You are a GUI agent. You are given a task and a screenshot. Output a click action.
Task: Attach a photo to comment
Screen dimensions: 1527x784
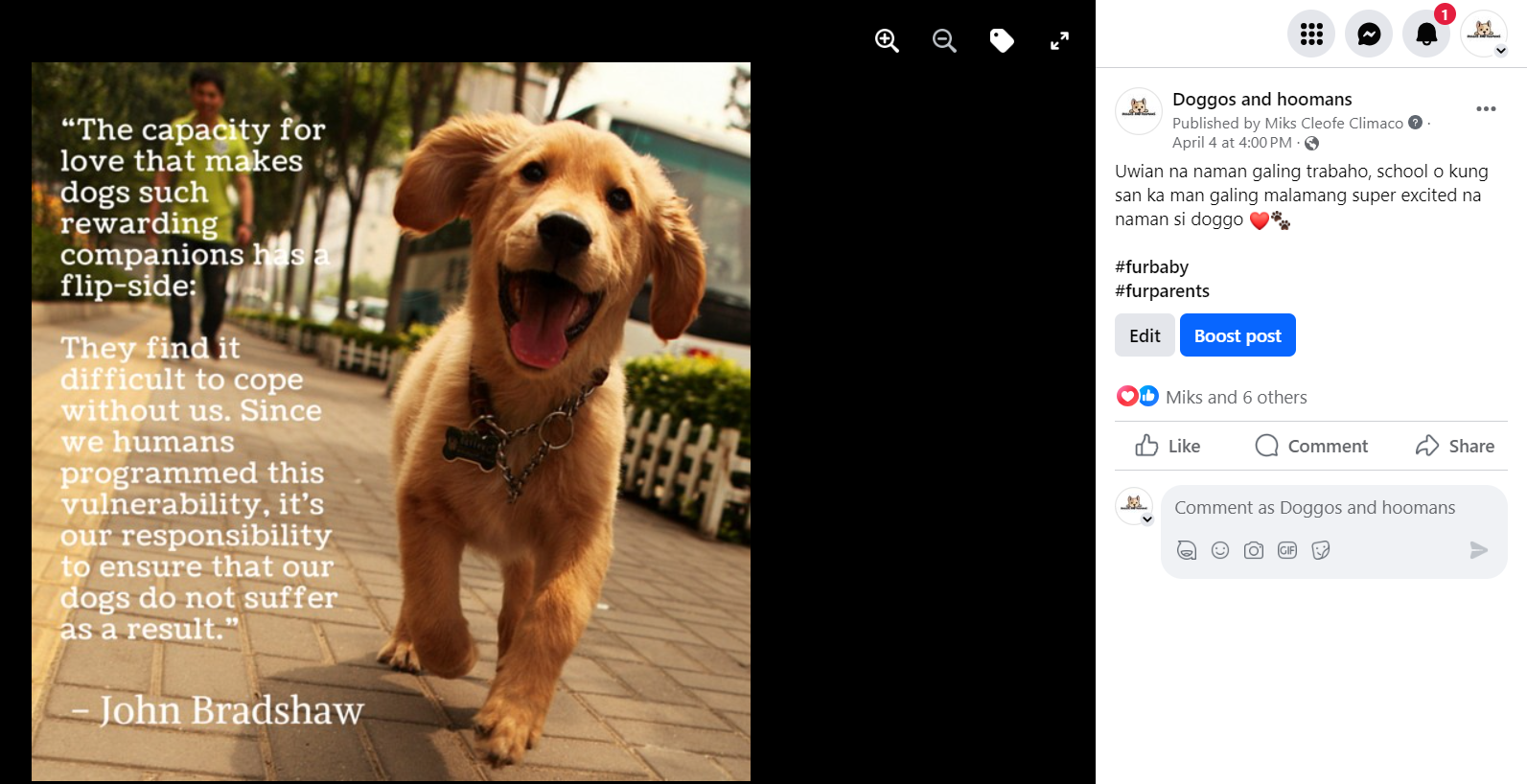tap(1254, 550)
